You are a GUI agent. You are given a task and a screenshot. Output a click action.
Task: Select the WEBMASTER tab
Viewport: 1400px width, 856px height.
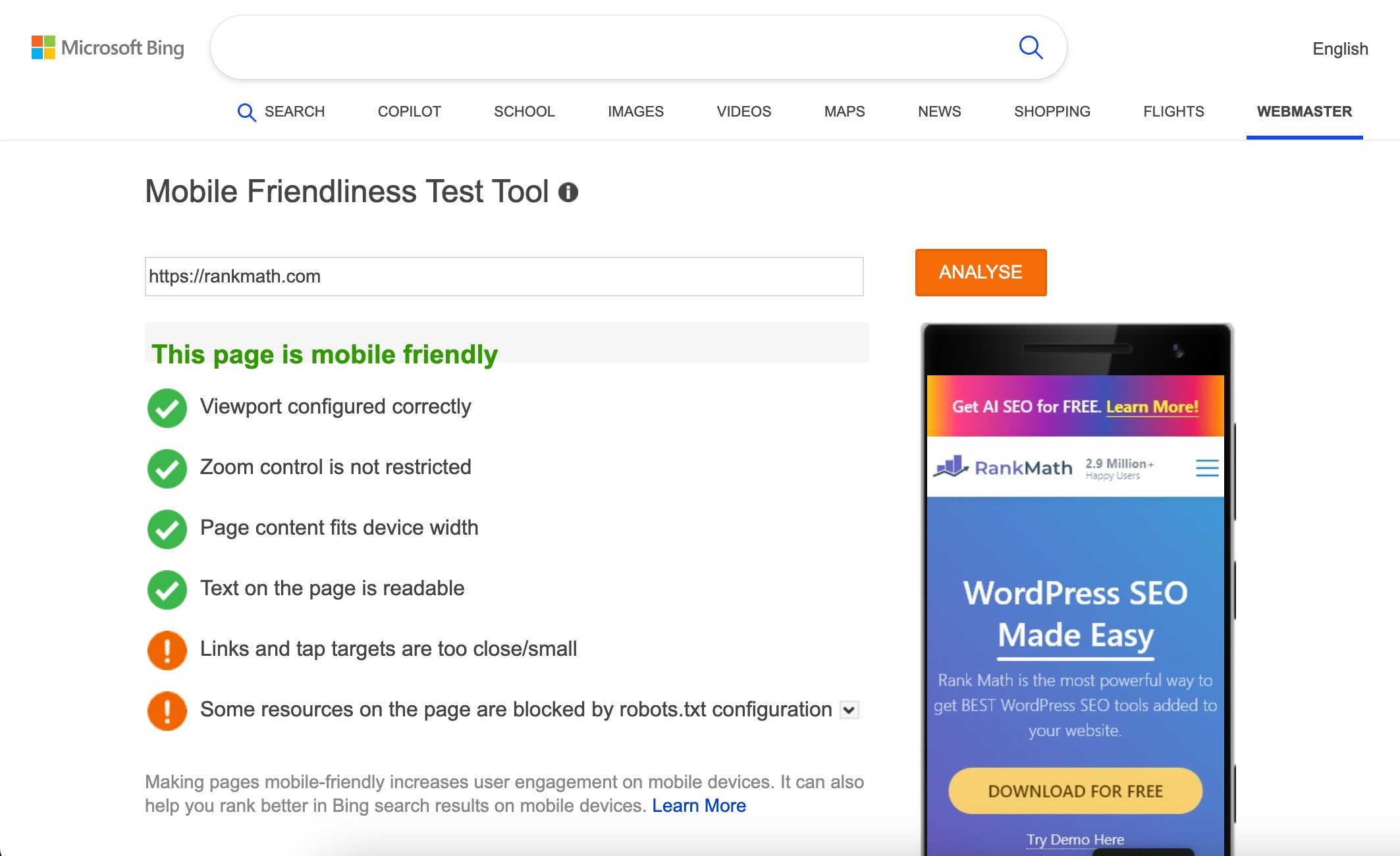coord(1303,111)
